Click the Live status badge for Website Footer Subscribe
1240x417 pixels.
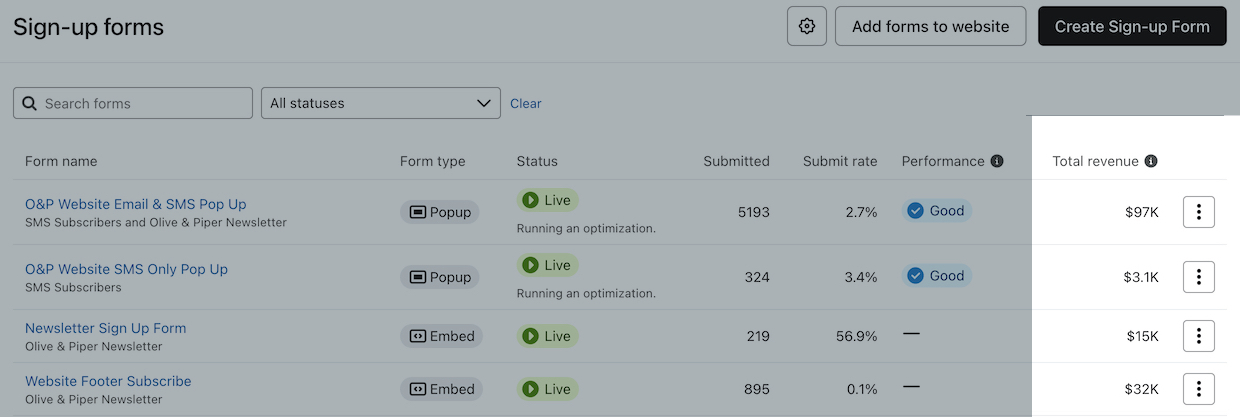(x=547, y=389)
